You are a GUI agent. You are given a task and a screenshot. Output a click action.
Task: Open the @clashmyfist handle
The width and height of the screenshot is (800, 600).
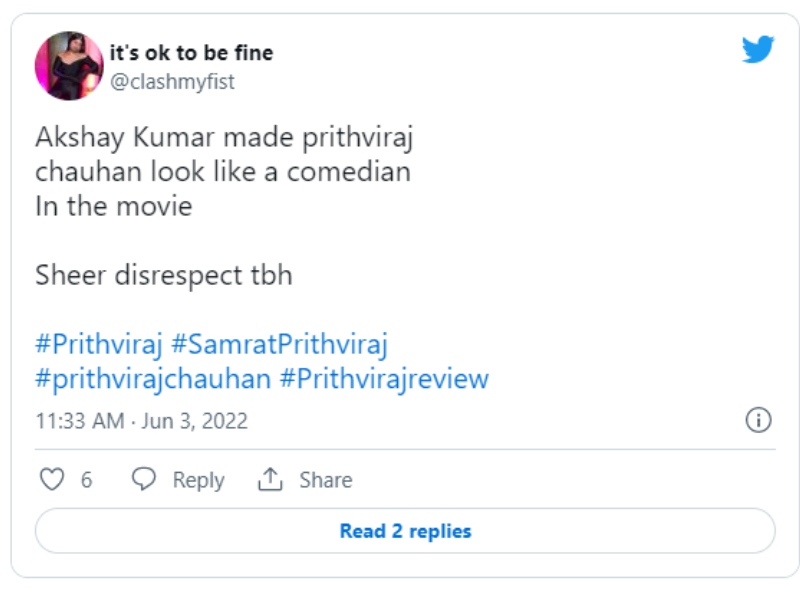click(x=172, y=82)
